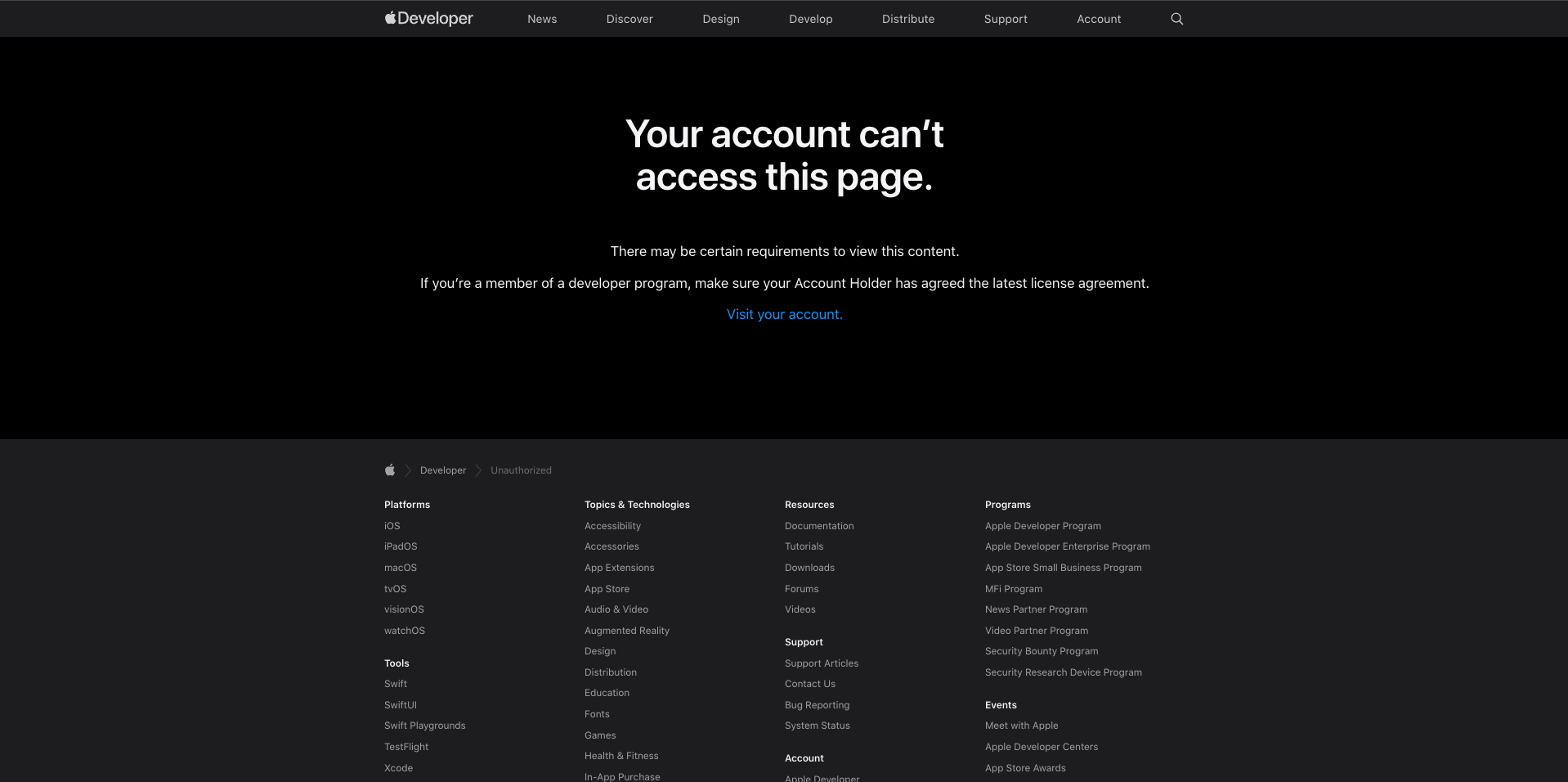Go to Augmented Reality topic link
The height and width of the screenshot is (782, 1568).
tap(627, 631)
